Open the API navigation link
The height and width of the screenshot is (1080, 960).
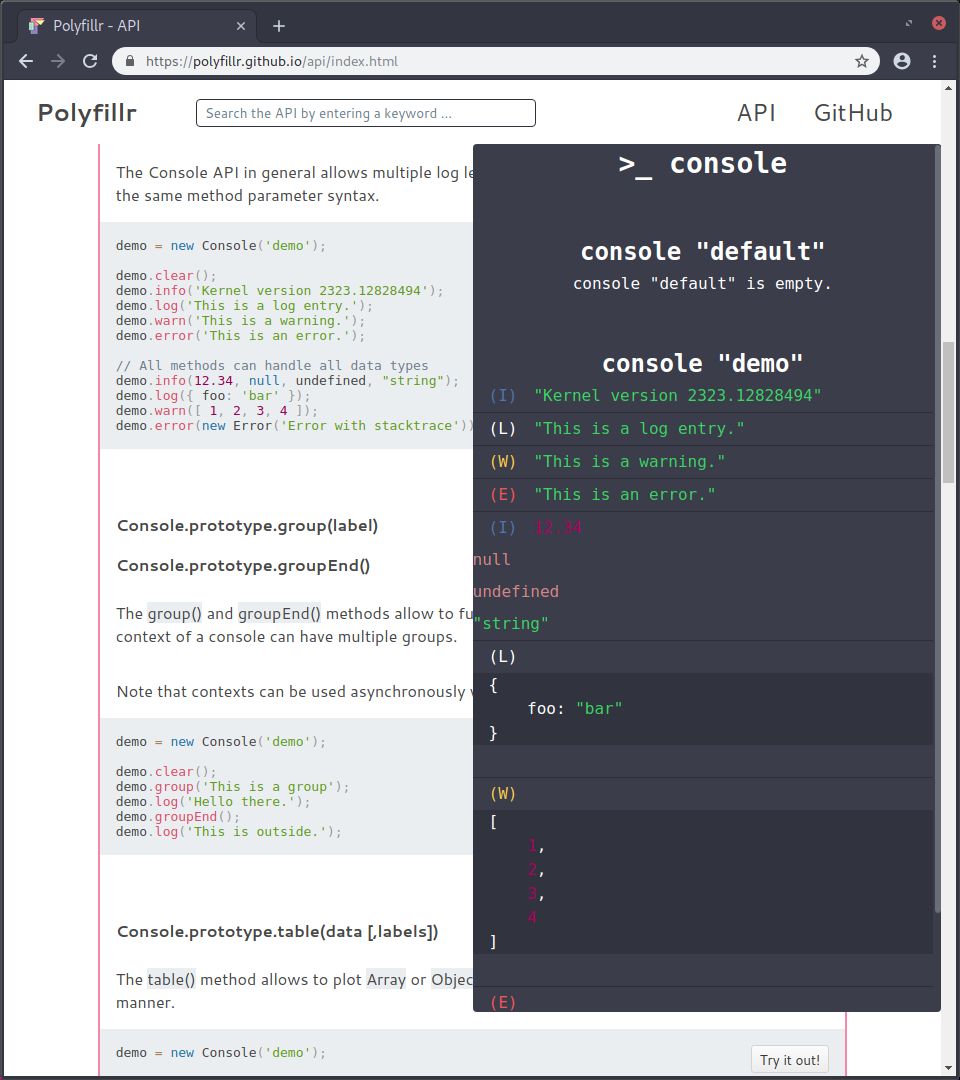click(756, 113)
